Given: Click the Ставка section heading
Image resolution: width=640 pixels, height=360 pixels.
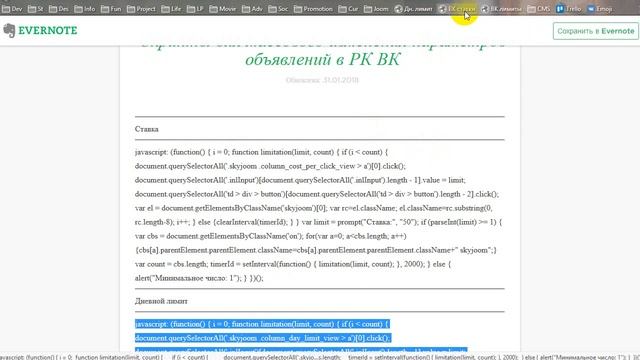Looking at the screenshot, I should (x=147, y=129).
